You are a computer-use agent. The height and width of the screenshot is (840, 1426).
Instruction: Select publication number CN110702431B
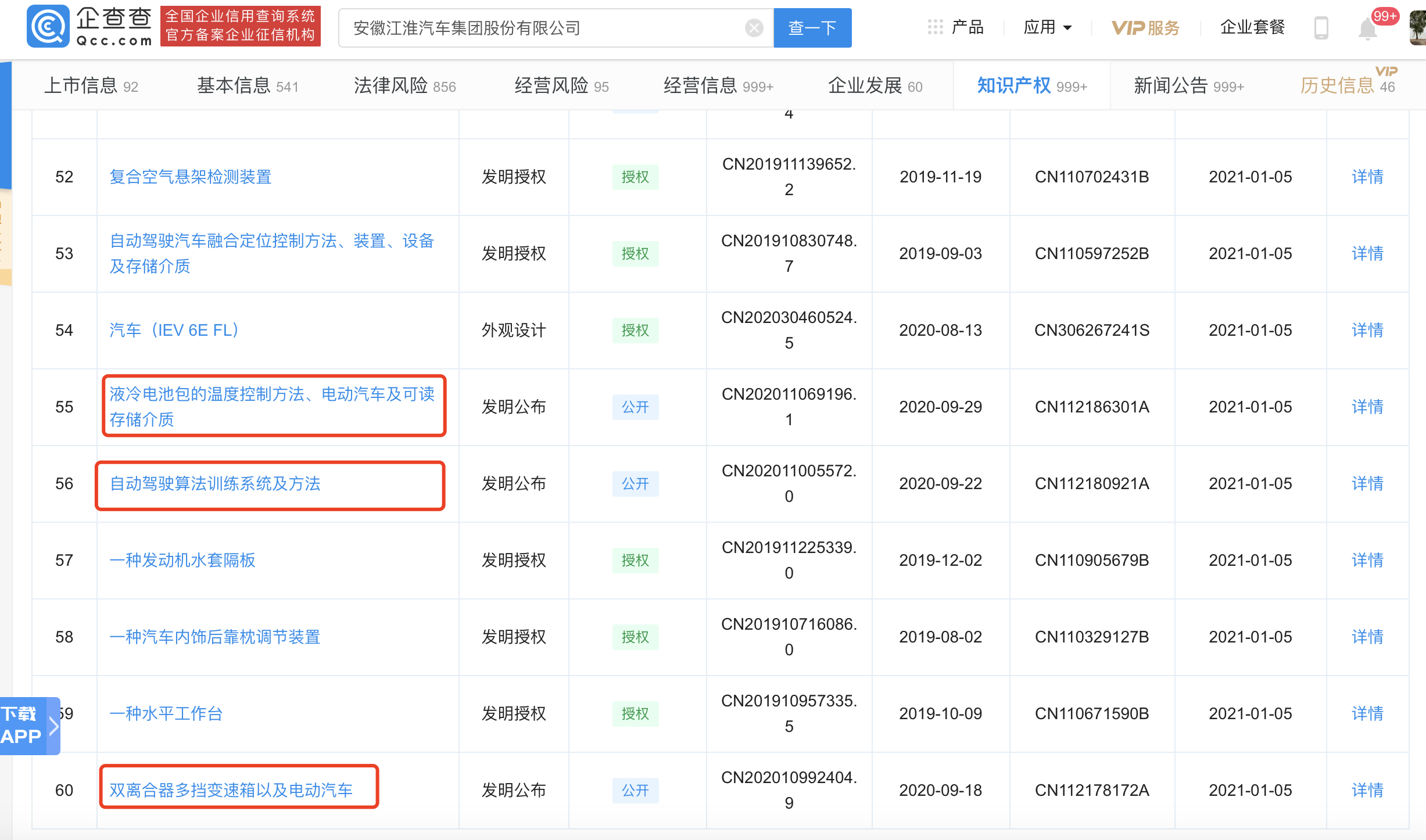pos(1092,177)
